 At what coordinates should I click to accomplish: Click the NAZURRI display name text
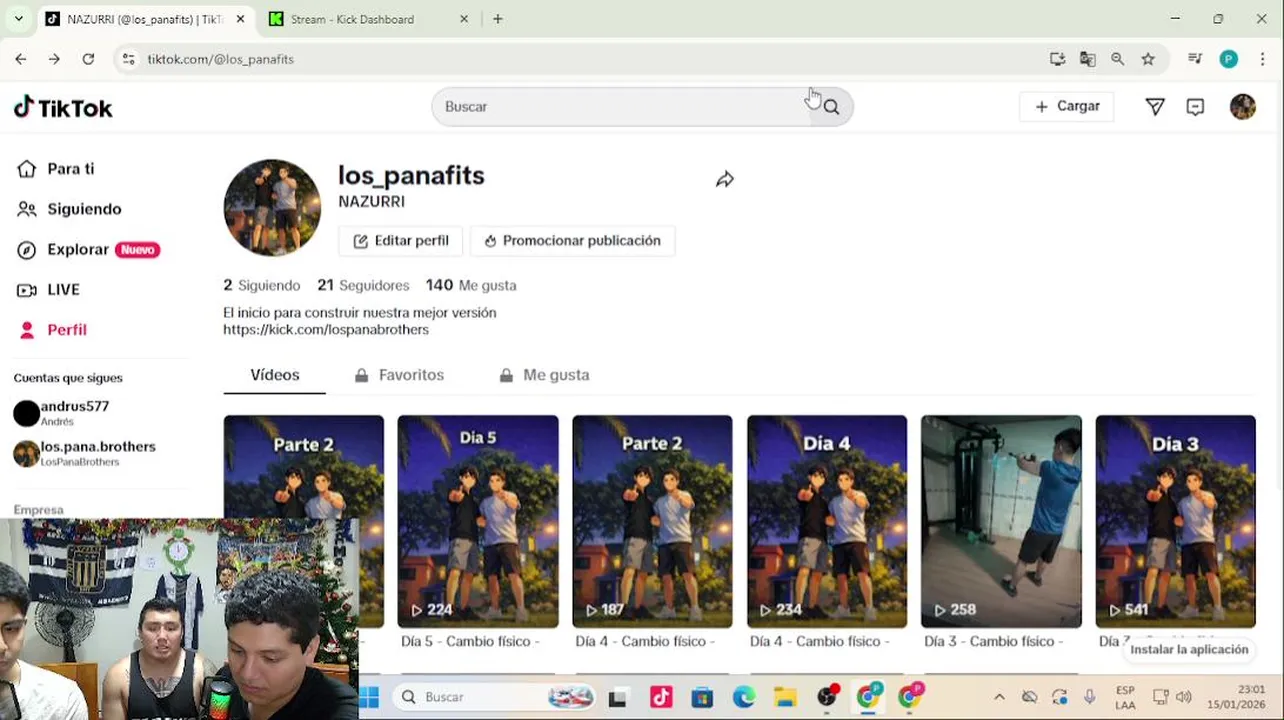[371, 201]
